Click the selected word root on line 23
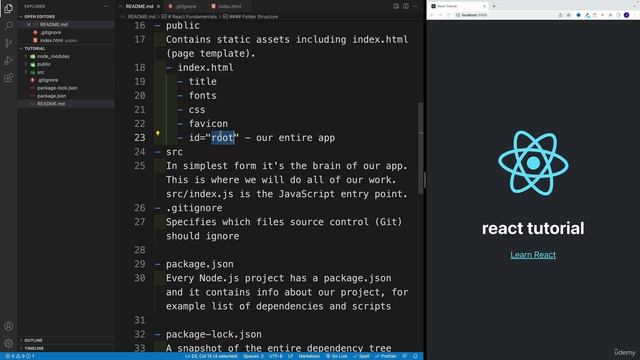Image resolution: width=640 pixels, height=360 pixels. [223, 138]
